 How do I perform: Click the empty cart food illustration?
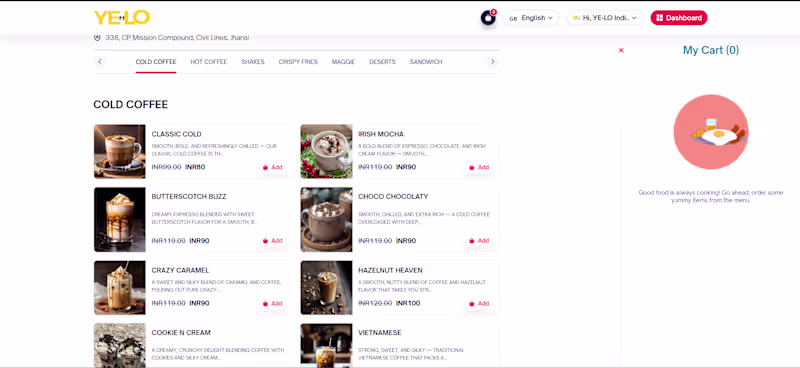pos(711,132)
